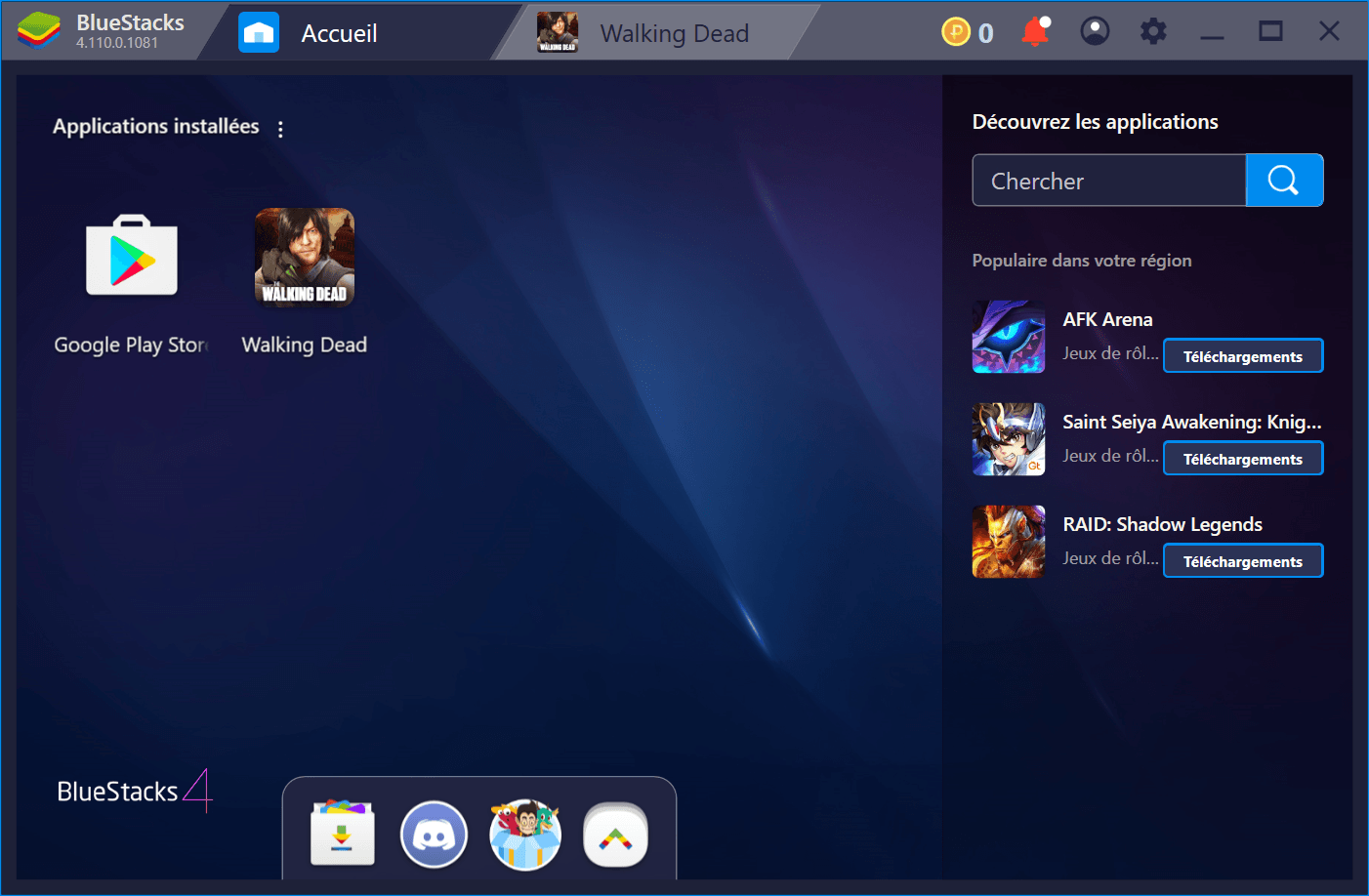Click the Walking Dead app label
The image size is (1369, 896).
coord(305,345)
